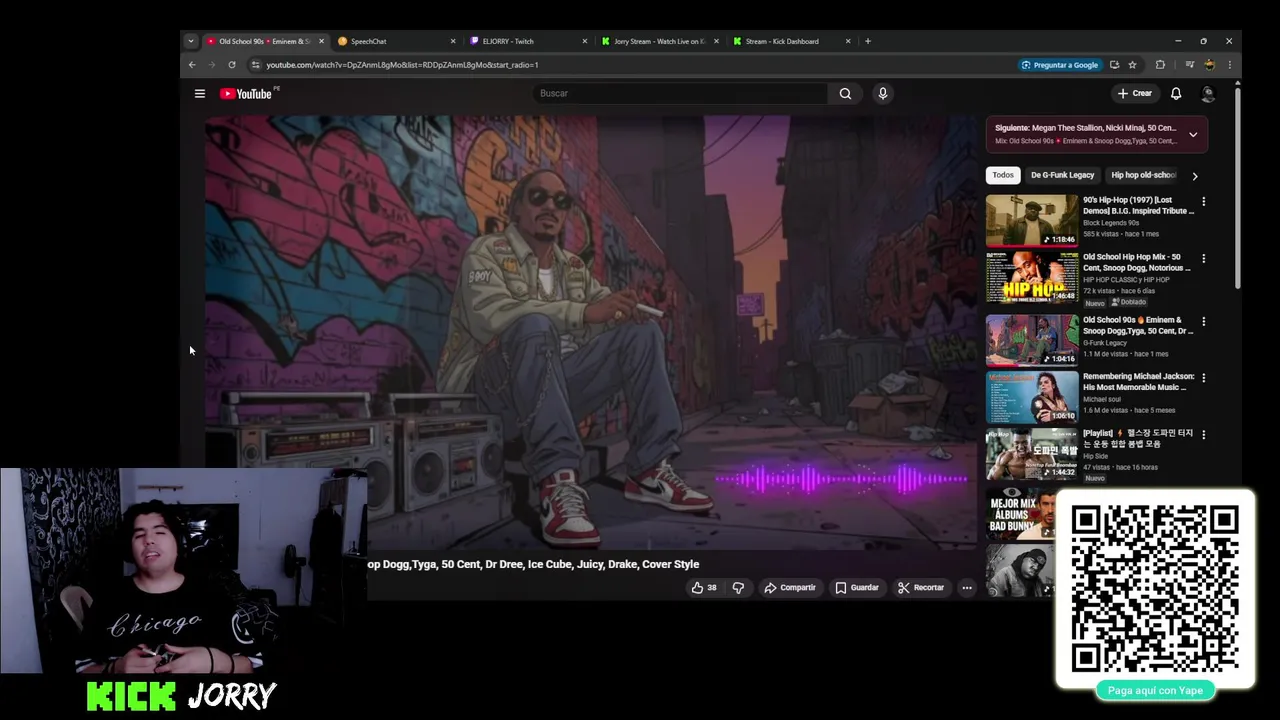Select the De G-Funk Legacy chip

coord(1062,175)
